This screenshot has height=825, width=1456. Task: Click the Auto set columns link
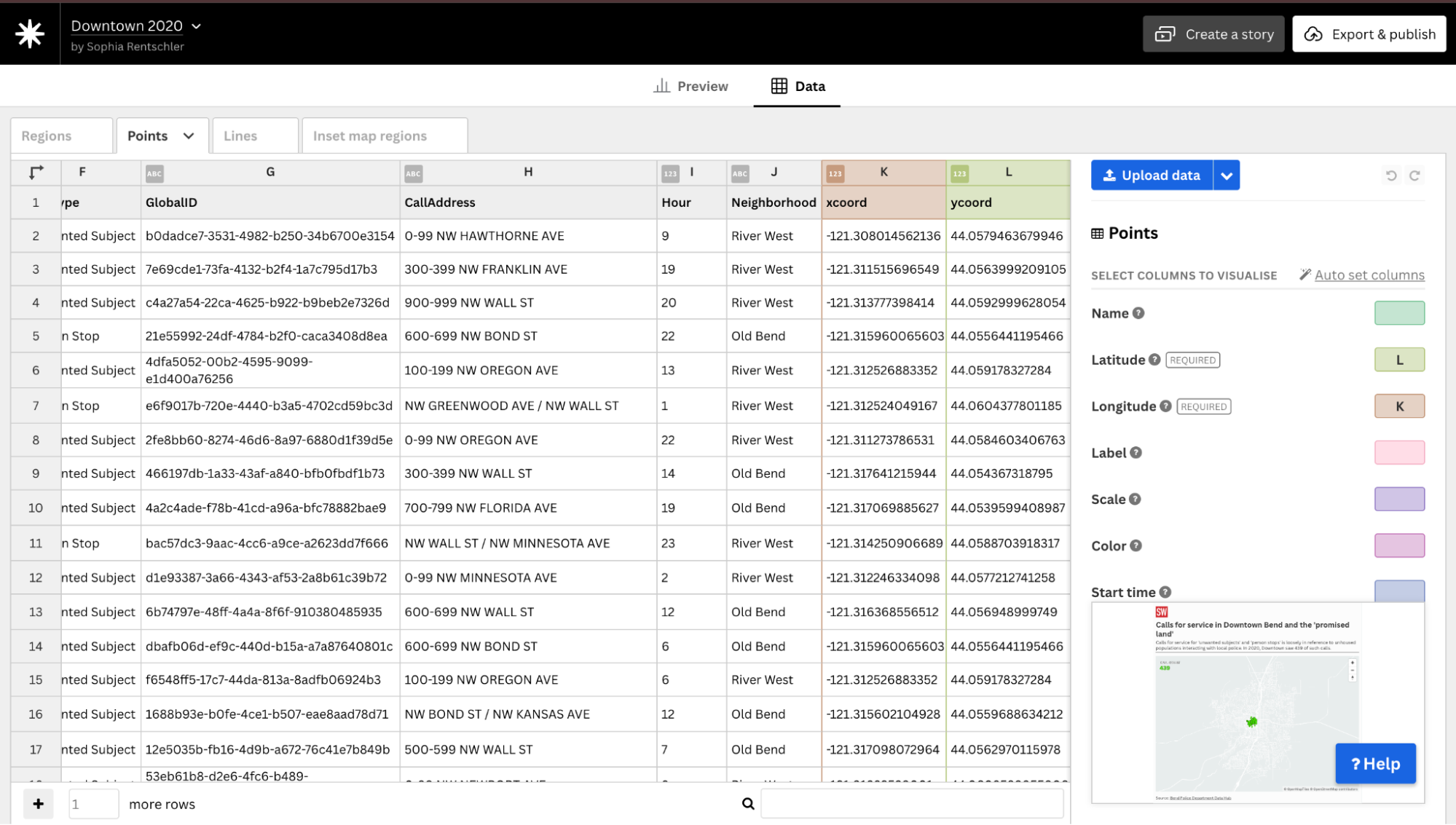tap(1369, 275)
